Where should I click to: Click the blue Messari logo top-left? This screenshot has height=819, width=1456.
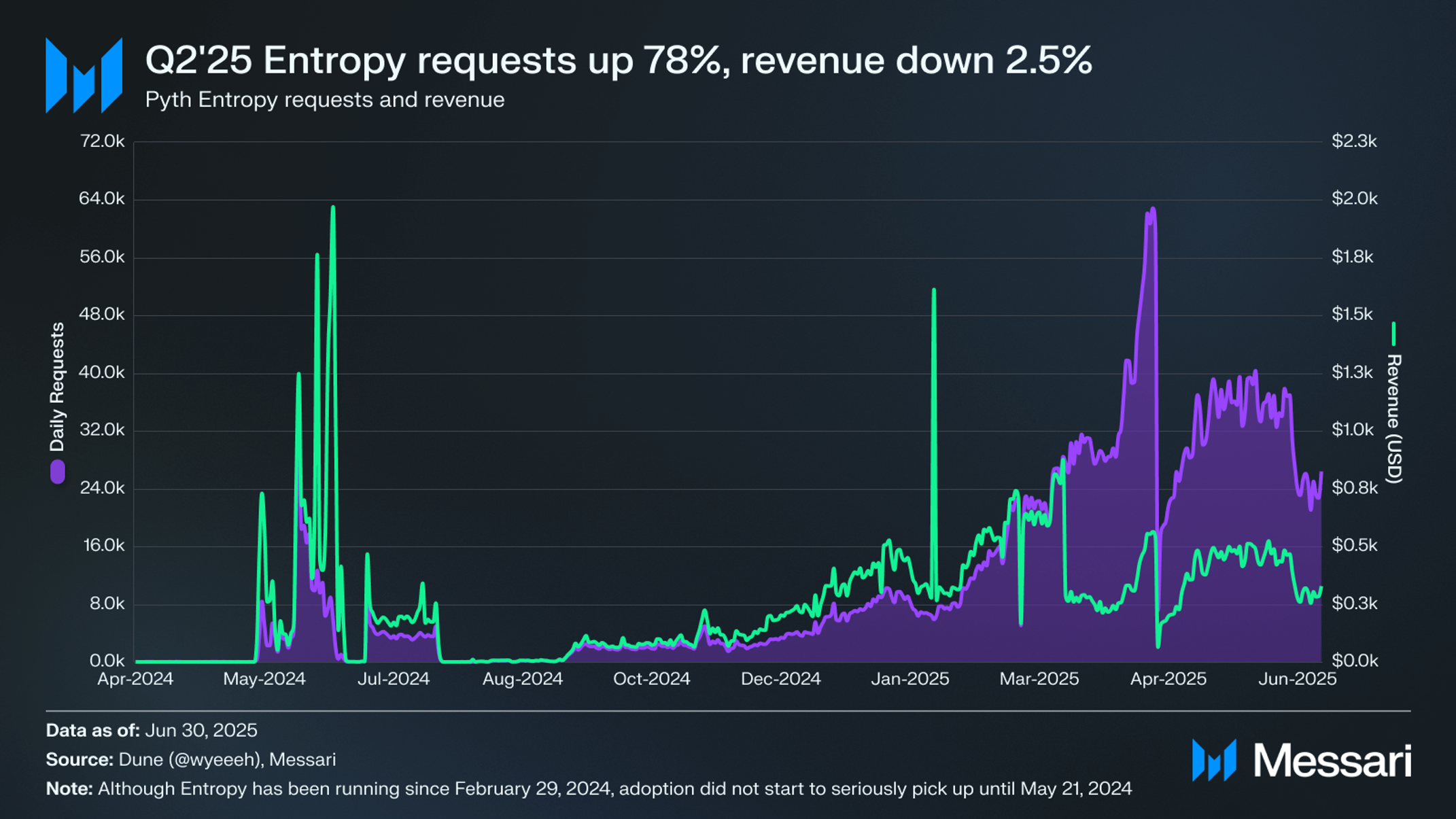84,75
